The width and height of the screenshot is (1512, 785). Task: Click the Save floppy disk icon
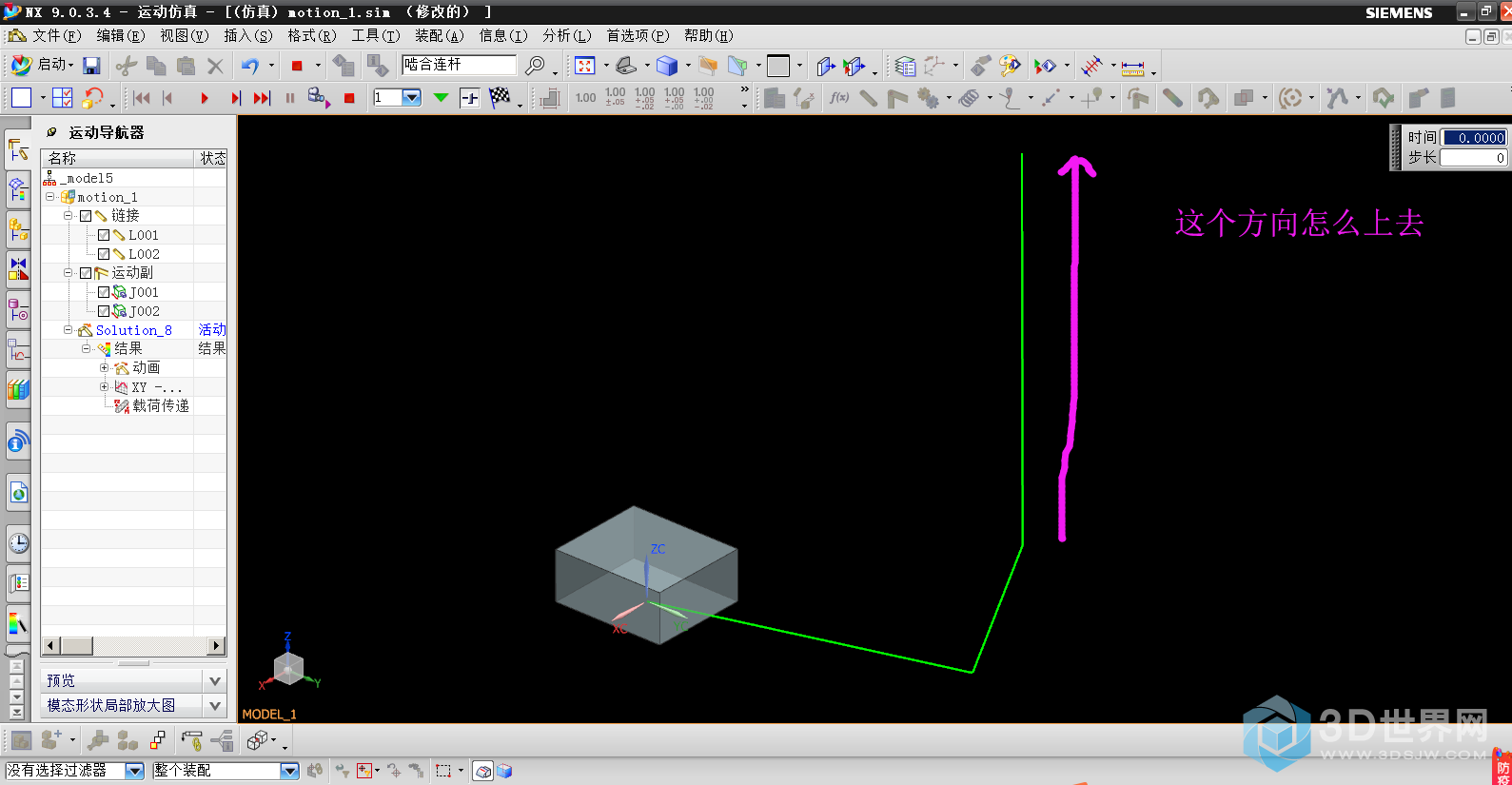[91, 66]
